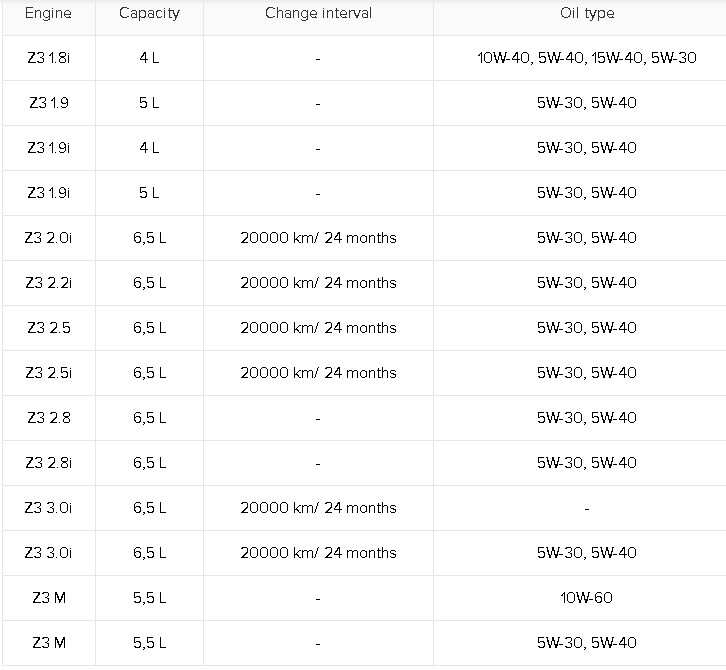This screenshot has height=670, width=726.
Task: Click the Change interval column header
Action: tap(318, 14)
